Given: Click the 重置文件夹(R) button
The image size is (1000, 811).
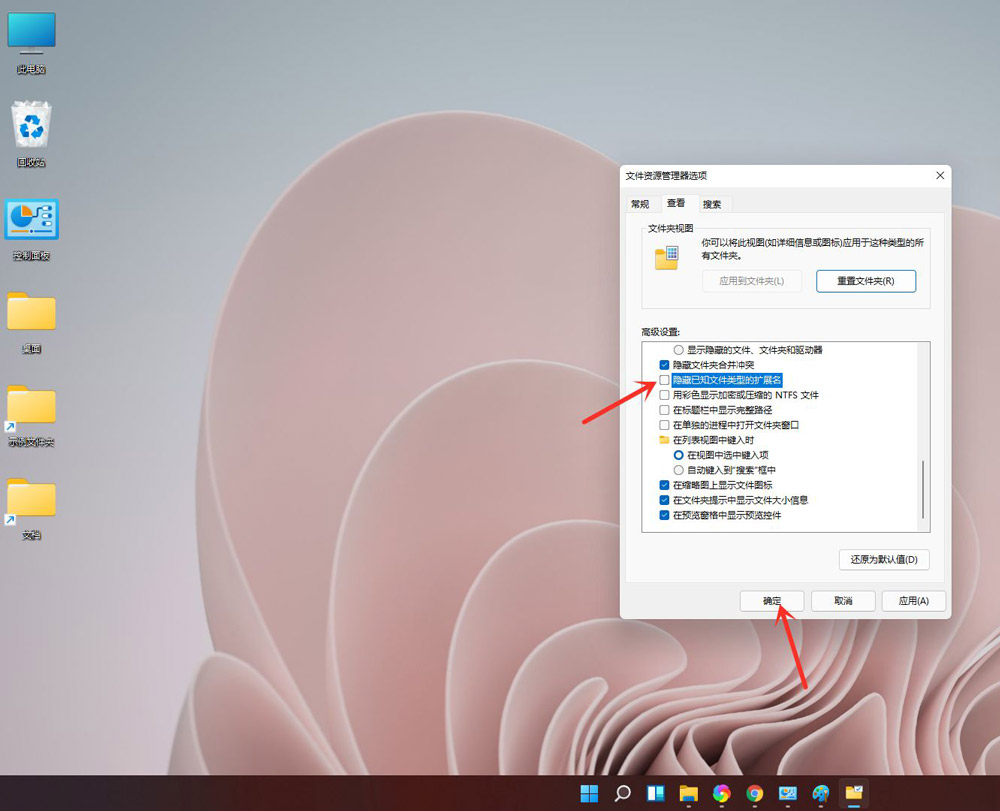Looking at the screenshot, I should [x=866, y=281].
